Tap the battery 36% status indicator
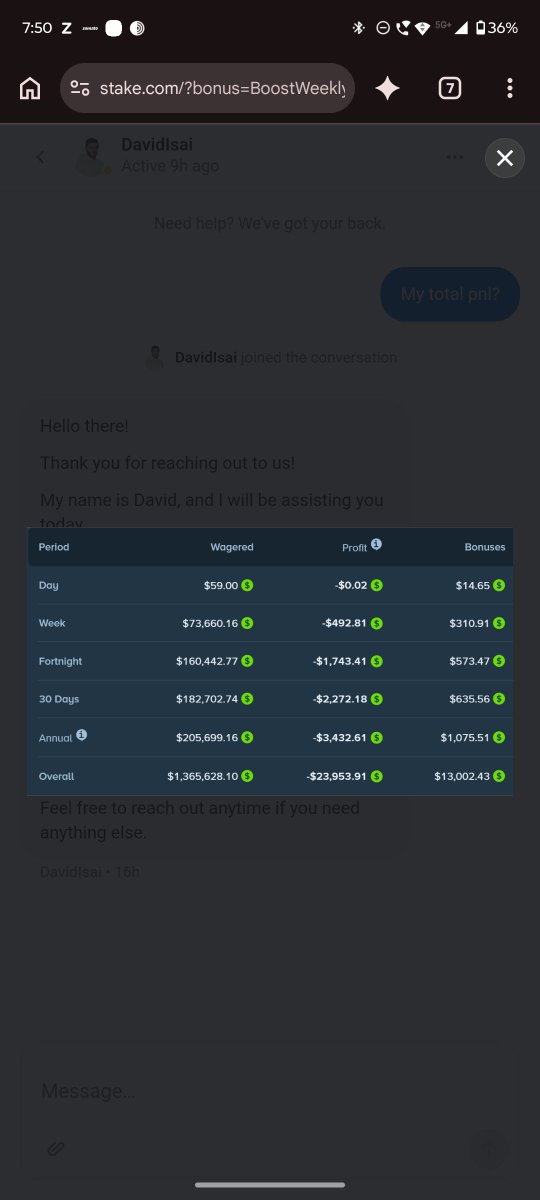Viewport: 540px width, 1200px height. (497, 28)
